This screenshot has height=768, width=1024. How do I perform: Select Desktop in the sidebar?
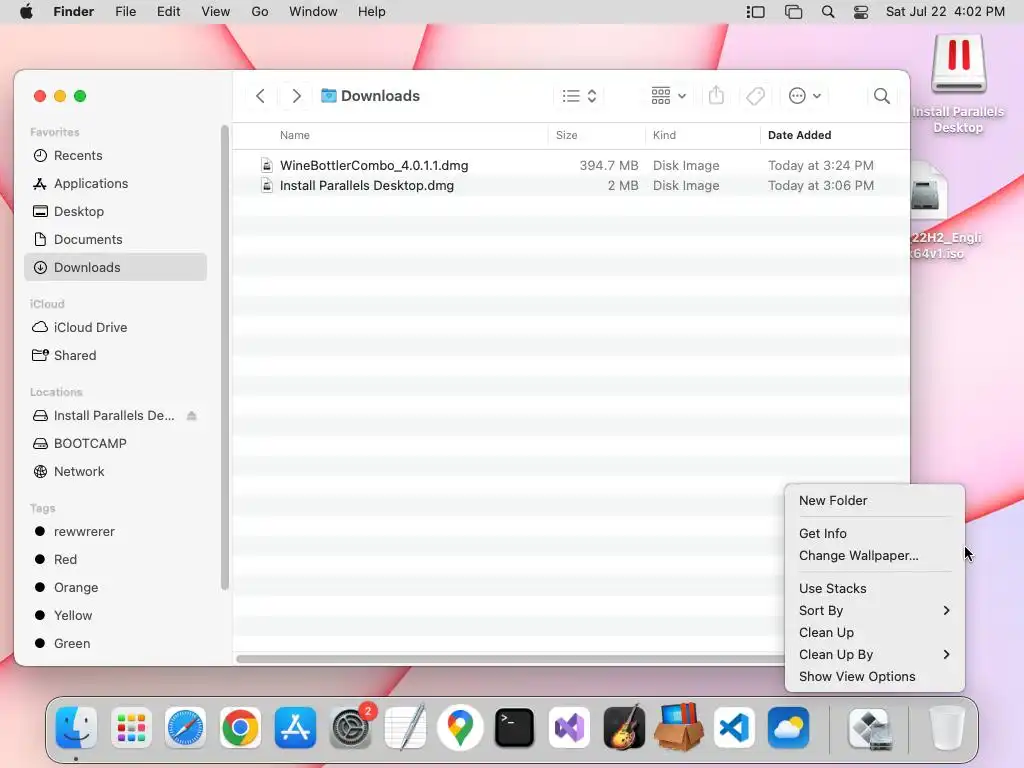pos(116,212)
